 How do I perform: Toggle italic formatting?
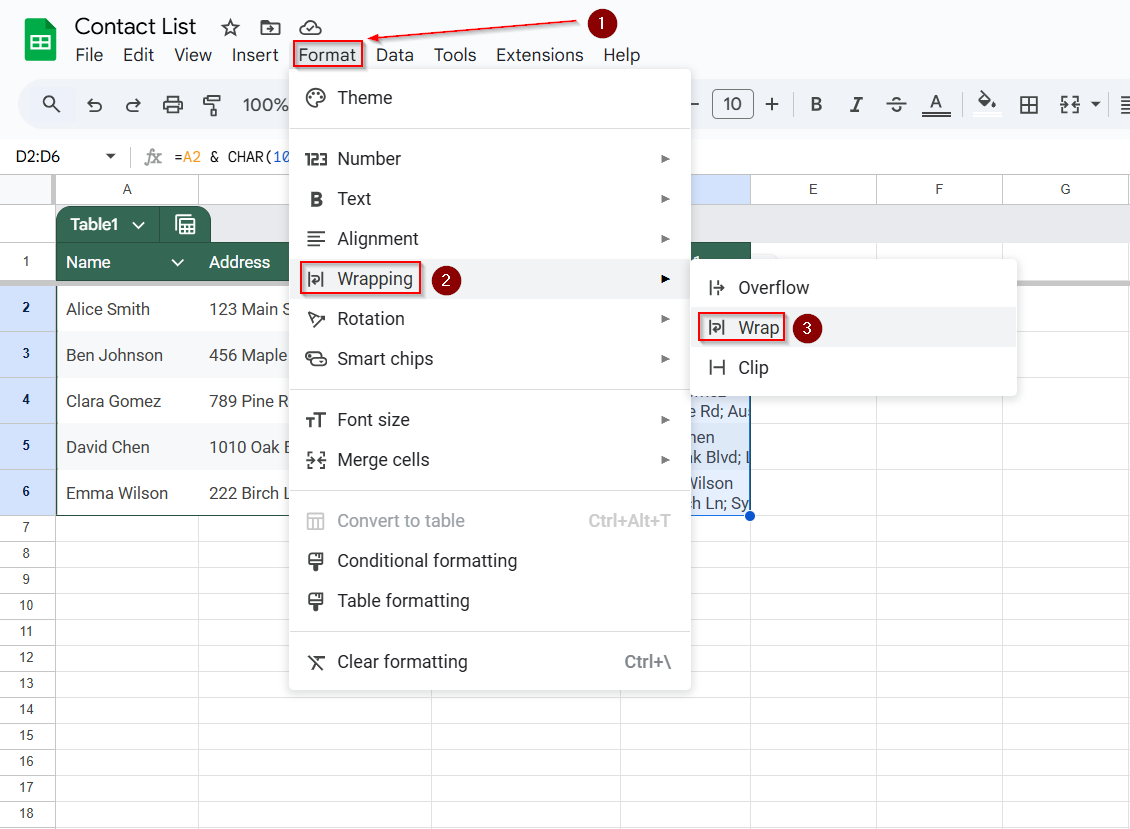coord(855,105)
